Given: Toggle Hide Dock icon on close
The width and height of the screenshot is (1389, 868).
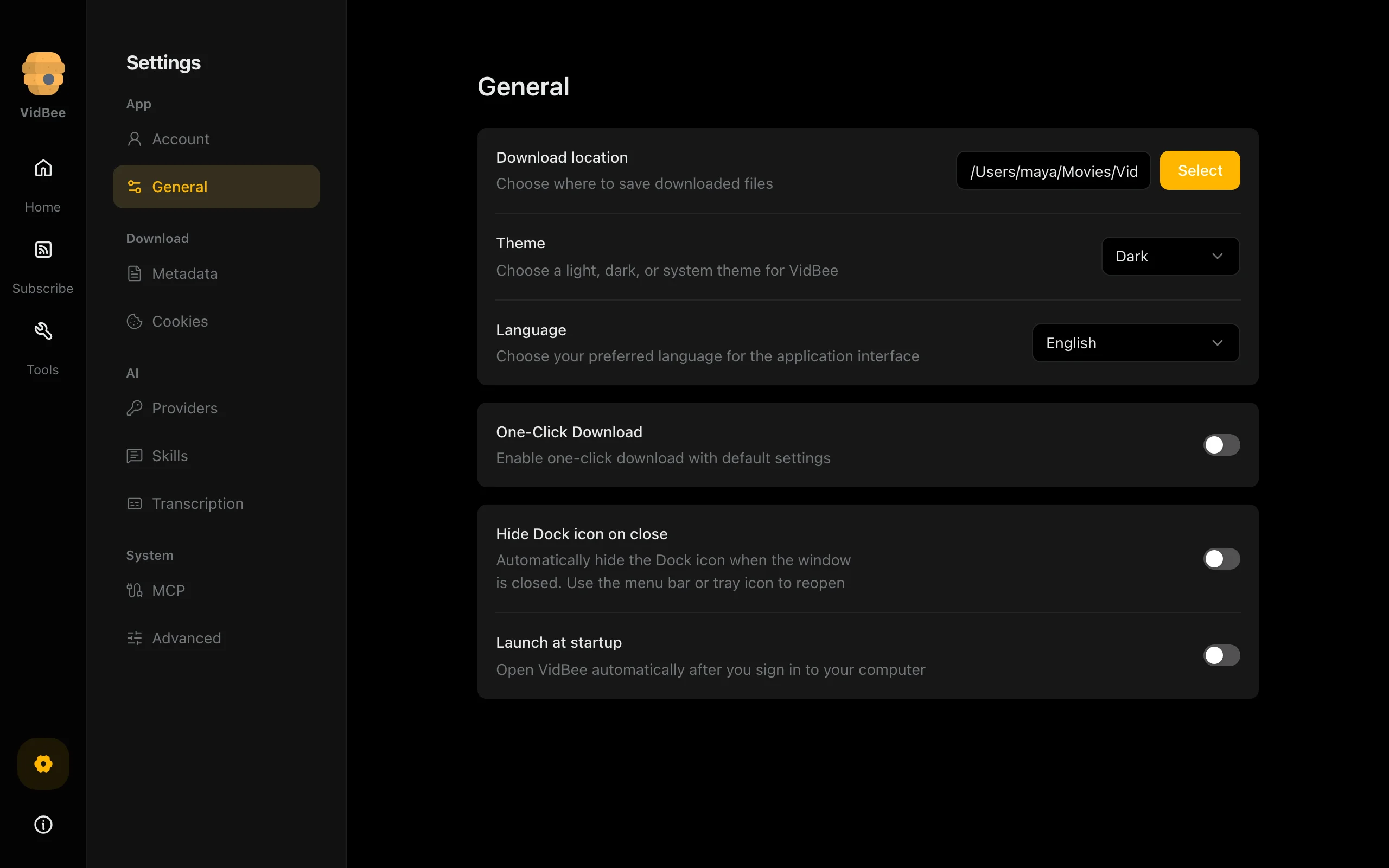Looking at the screenshot, I should (1221, 559).
